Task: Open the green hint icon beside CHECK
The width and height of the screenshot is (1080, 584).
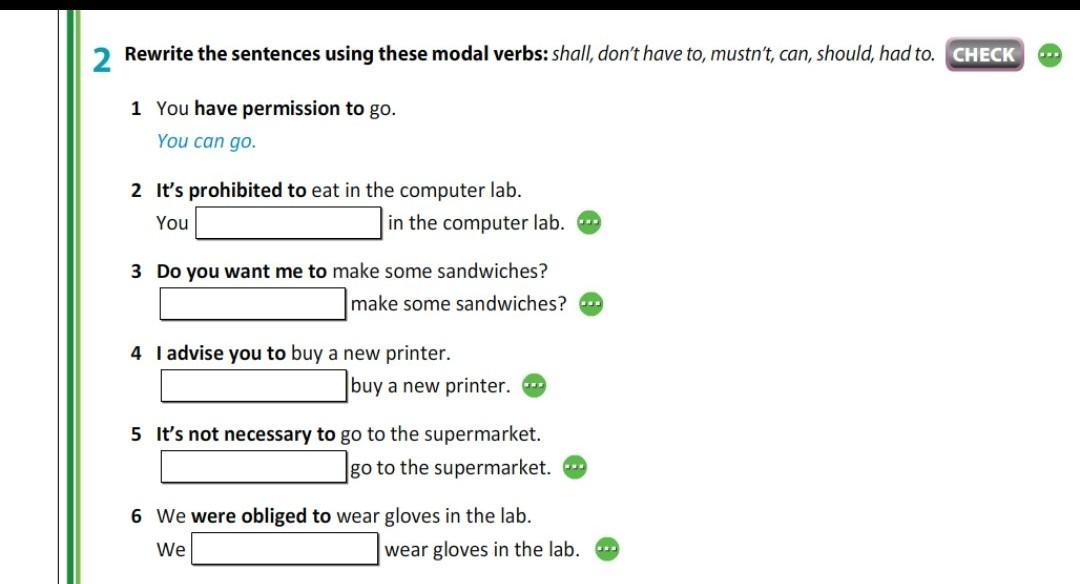Action: point(1049,55)
